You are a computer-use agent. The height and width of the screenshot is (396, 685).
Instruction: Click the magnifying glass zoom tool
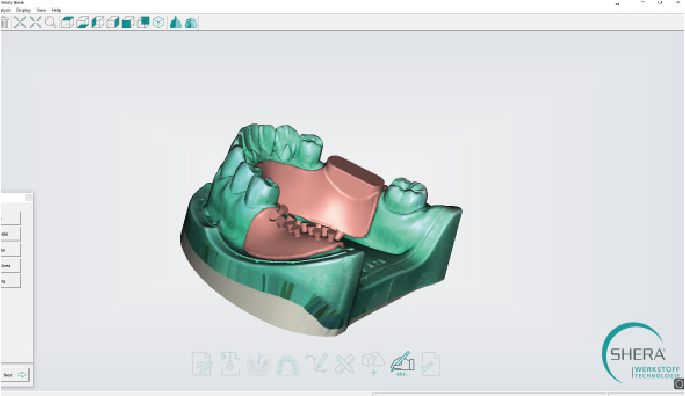(x=51, y=22)
